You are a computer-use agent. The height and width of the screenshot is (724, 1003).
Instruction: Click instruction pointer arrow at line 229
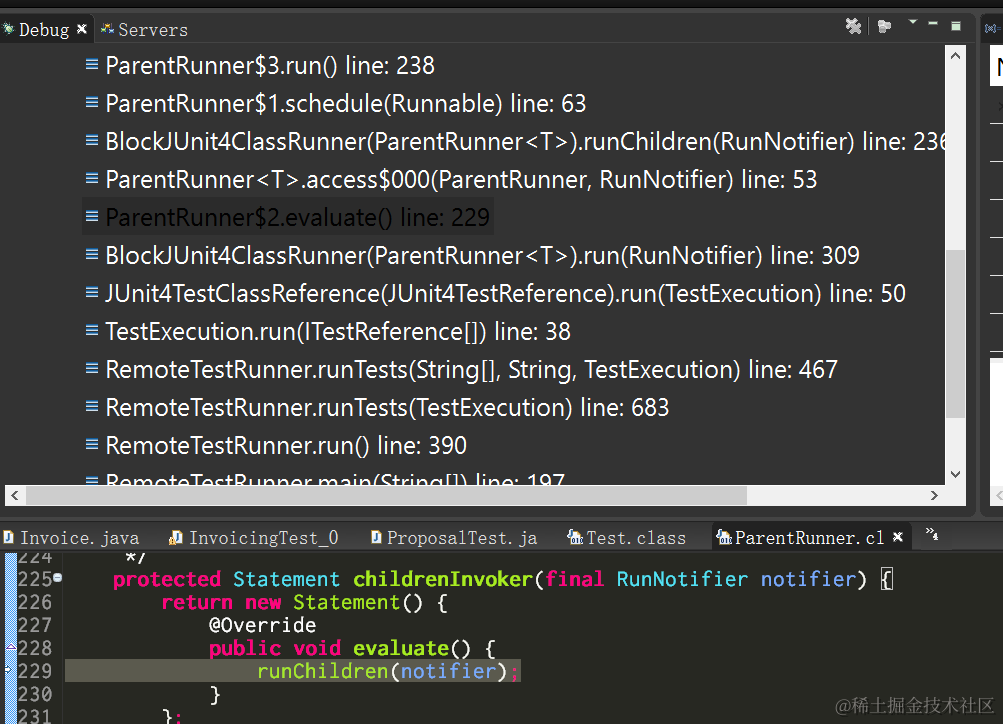9,670
